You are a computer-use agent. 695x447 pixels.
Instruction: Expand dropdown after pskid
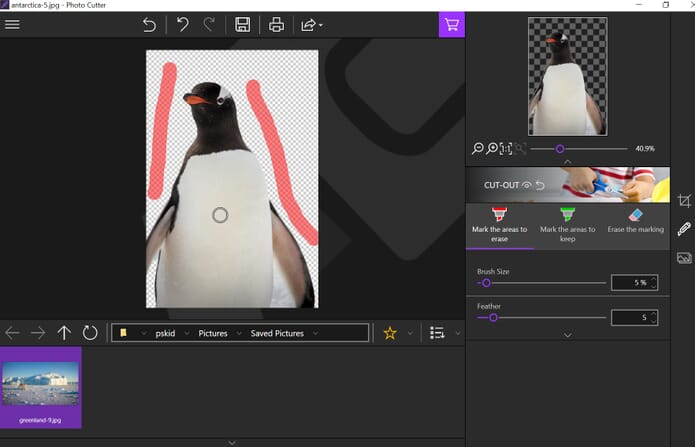point(187,333)
